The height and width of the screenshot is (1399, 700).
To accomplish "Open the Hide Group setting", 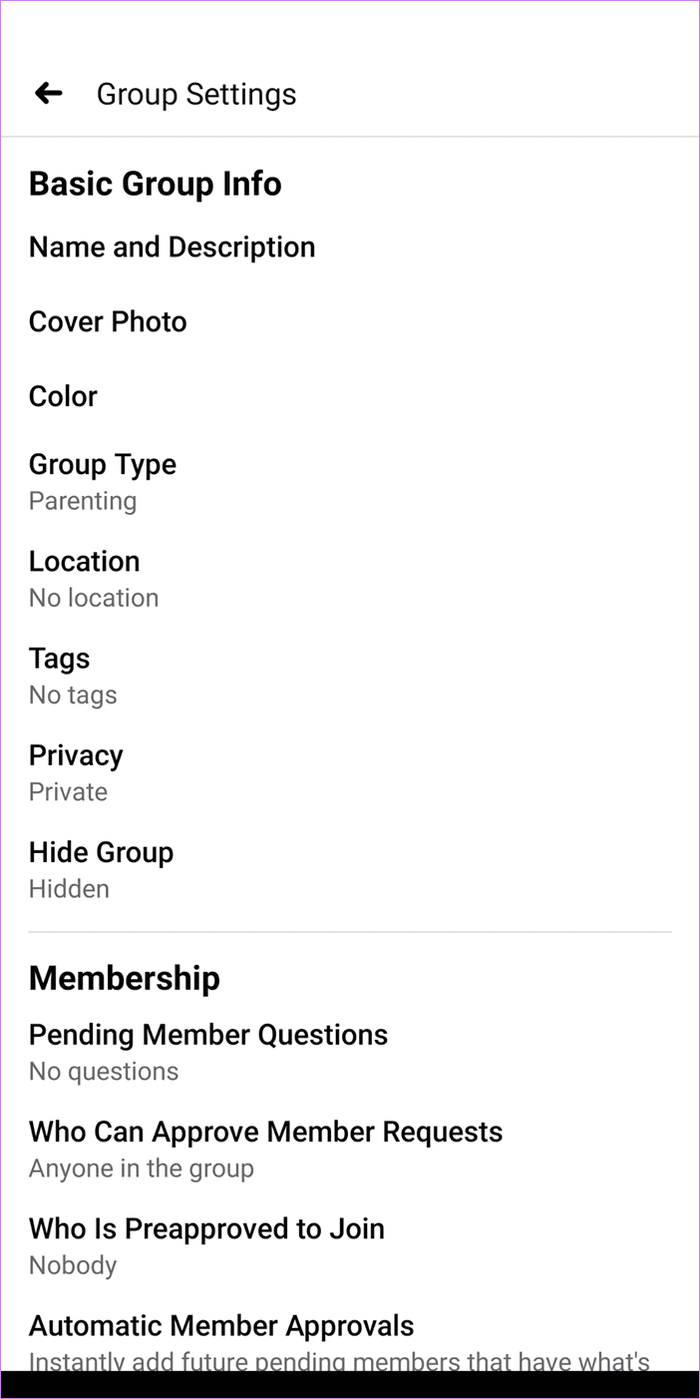I will click(x=350, y=869).
